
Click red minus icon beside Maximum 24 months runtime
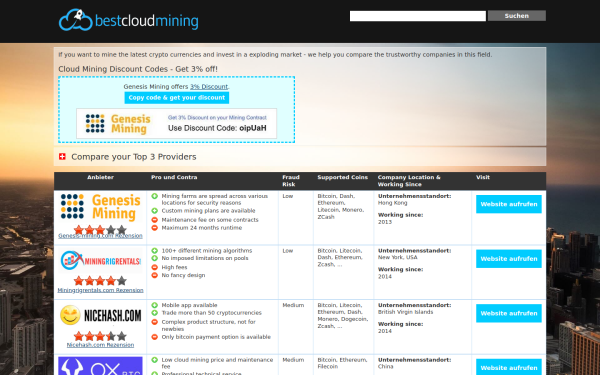point(155,228)
